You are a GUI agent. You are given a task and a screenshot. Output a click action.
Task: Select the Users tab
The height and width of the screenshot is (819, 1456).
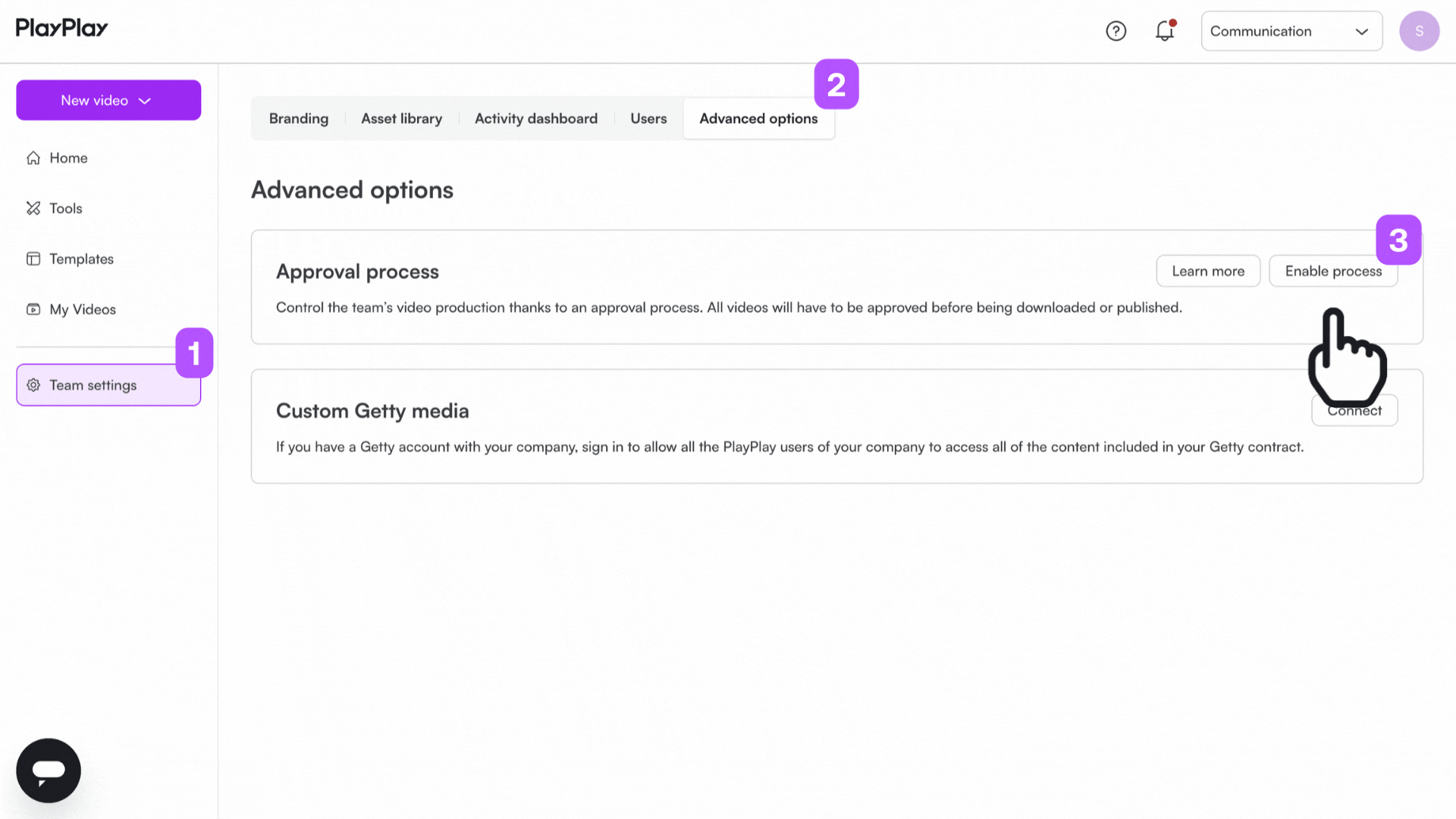tap(648, 119)
